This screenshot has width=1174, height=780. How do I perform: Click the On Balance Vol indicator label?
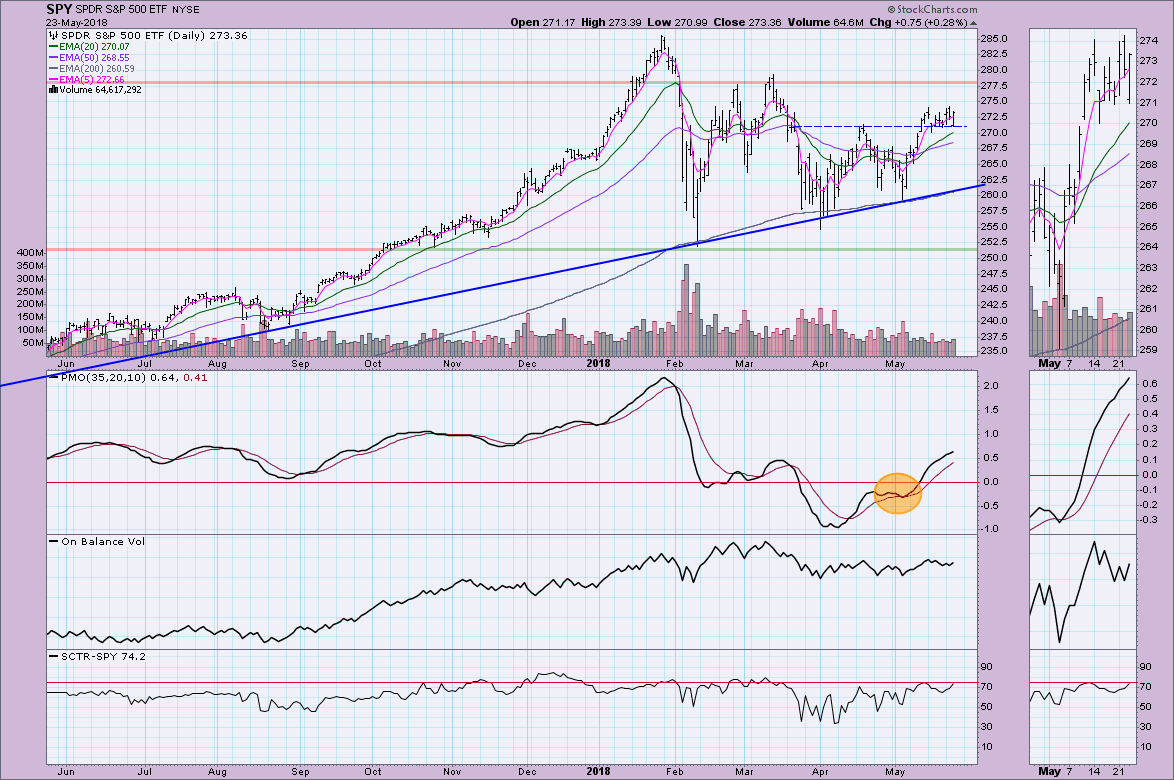[x=103, y=541]
